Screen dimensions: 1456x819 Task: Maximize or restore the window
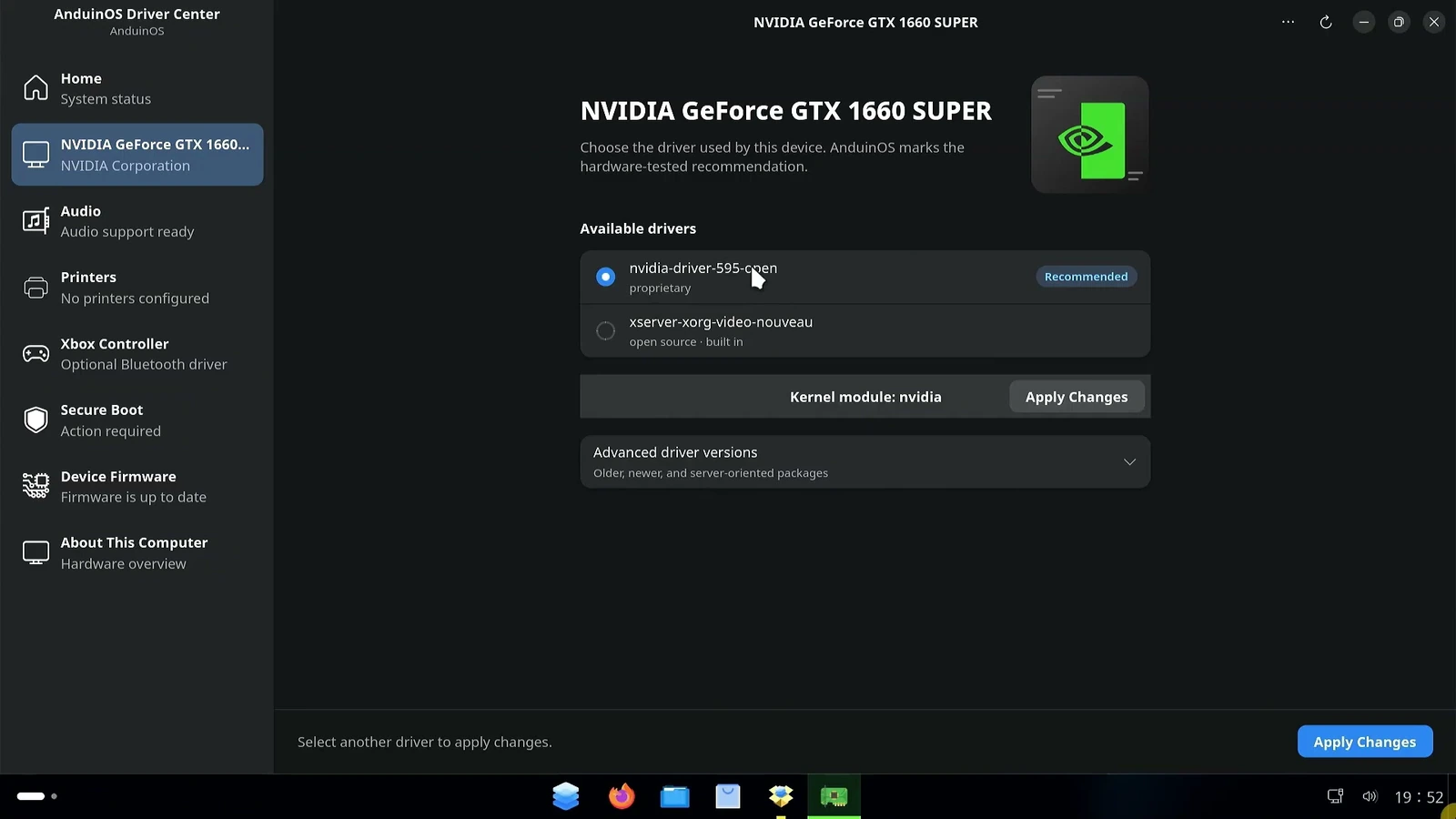pos(1399,22)
